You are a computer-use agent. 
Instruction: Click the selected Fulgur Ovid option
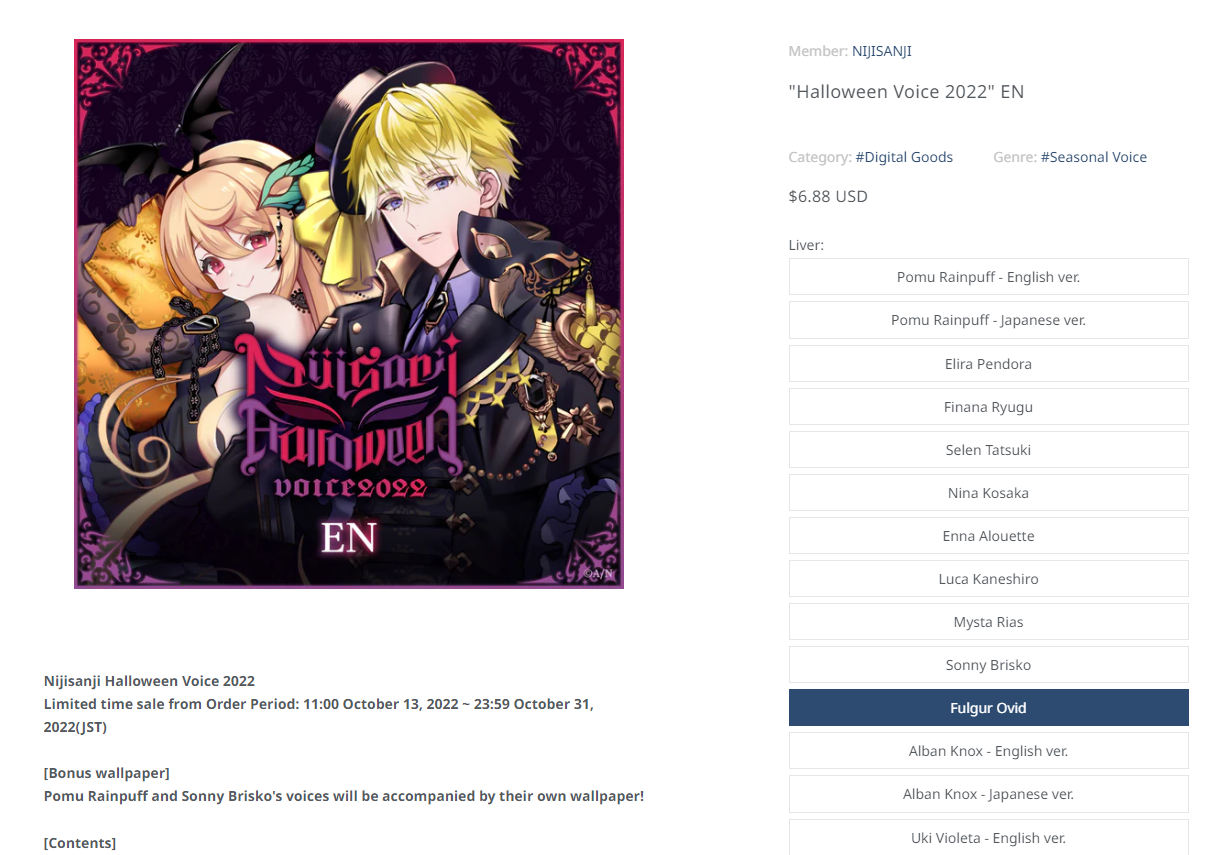point(988,708)
